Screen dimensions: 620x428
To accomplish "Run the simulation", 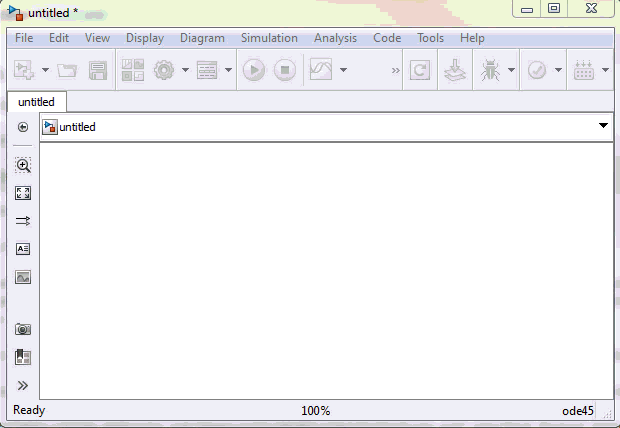I will (x=254, y=70).
